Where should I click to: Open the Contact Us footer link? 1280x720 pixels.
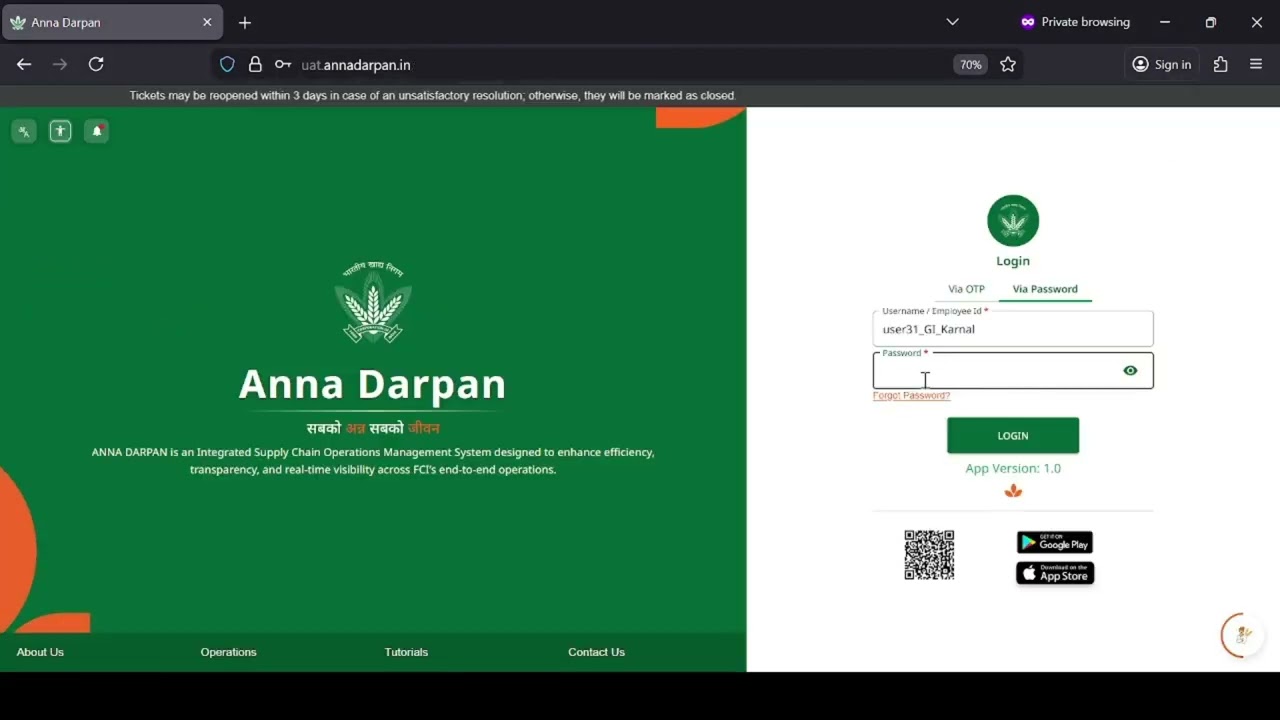tap(596, 652)
